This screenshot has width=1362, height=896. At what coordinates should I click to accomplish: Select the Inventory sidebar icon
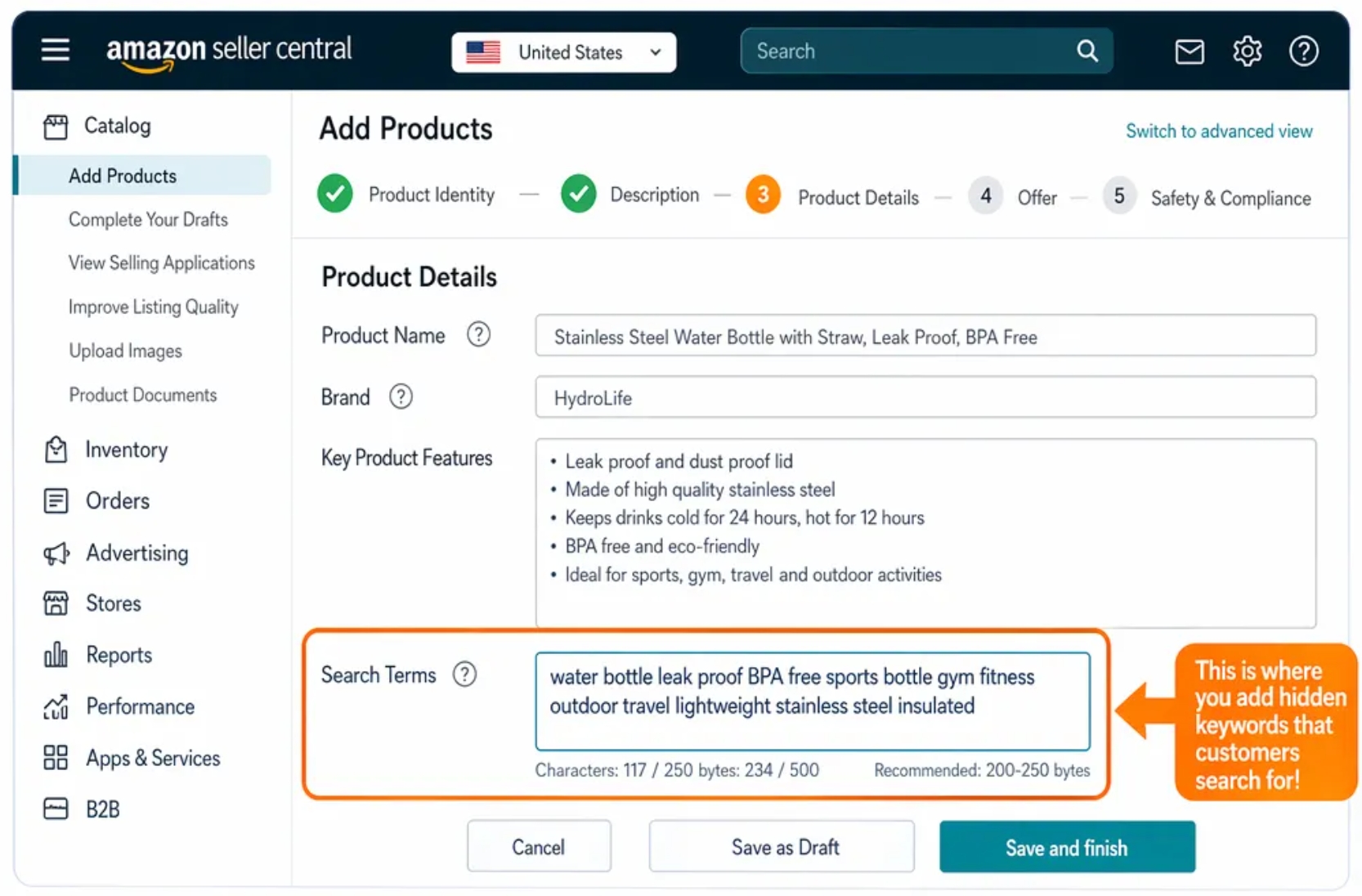(54, 449)
